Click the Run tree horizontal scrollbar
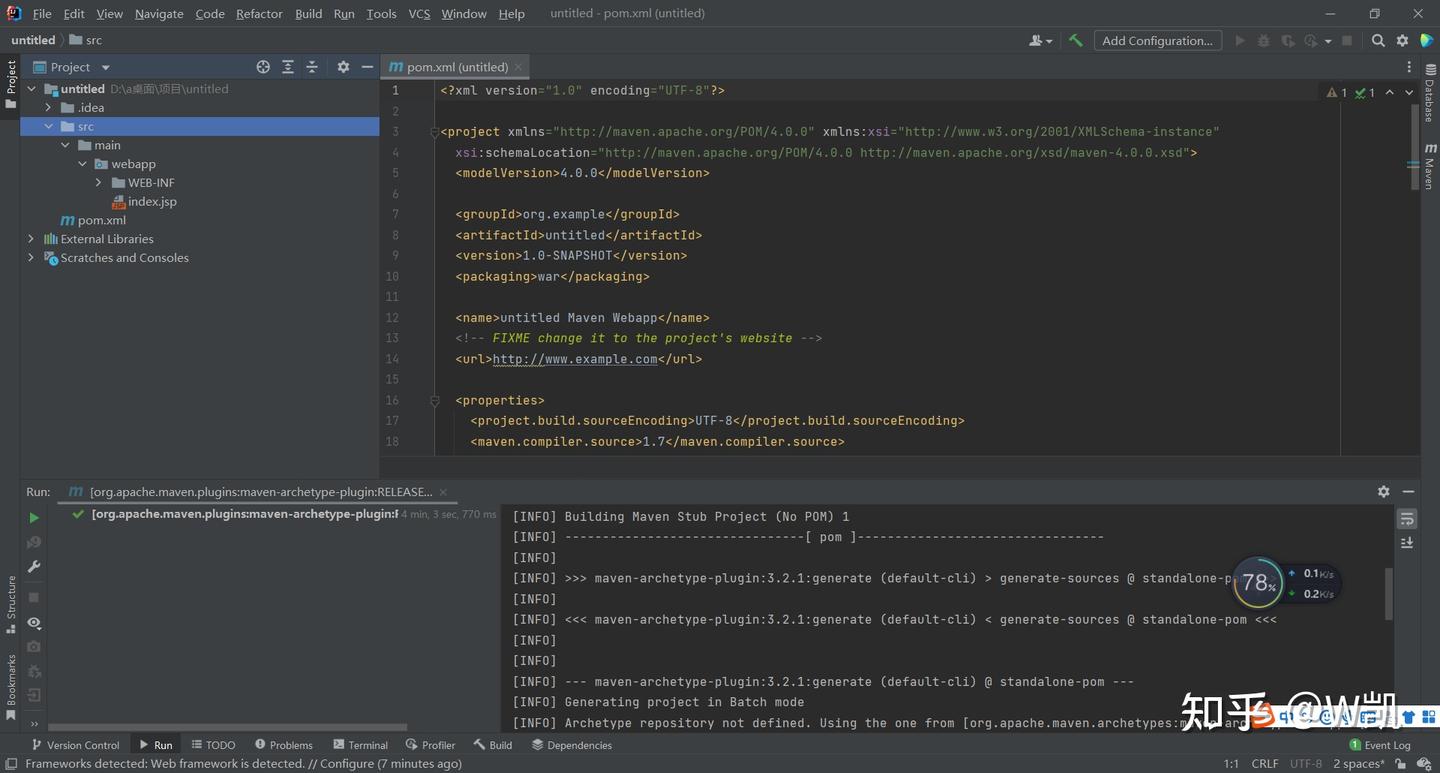This screenshot has height=773, width=1440. point(227,728)
